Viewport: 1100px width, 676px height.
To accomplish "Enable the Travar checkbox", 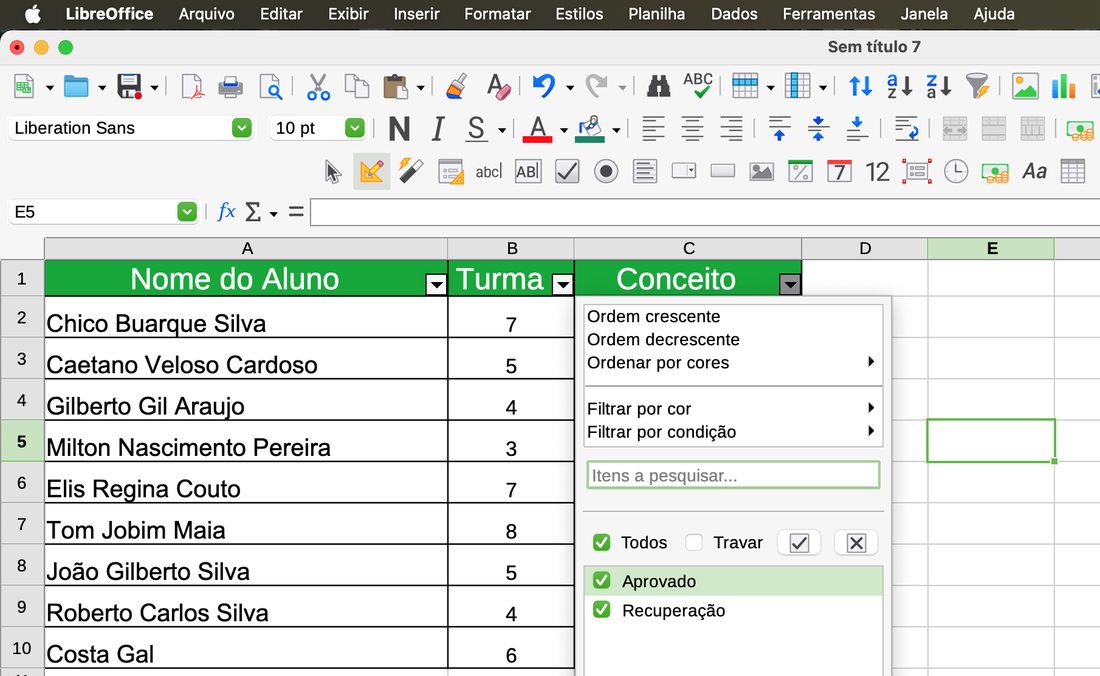I will pyautogui.click(x=694, y=542).
